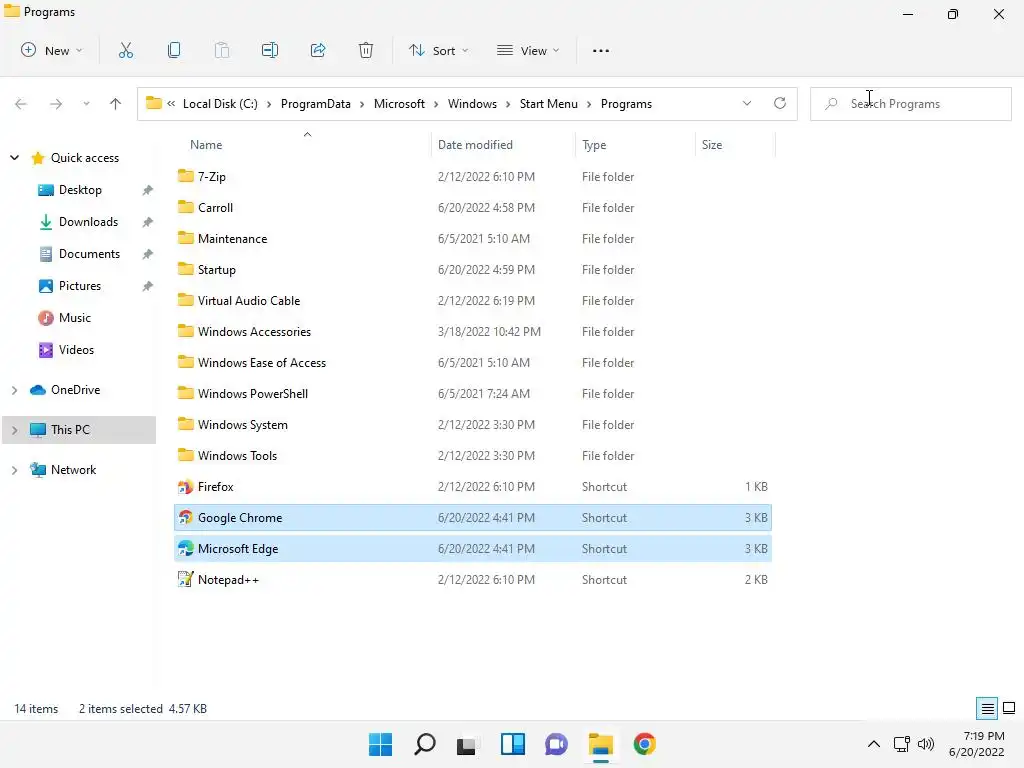Screen dimensions: 1024x768
Task: Expand the Network tree node
Action: 14,470
